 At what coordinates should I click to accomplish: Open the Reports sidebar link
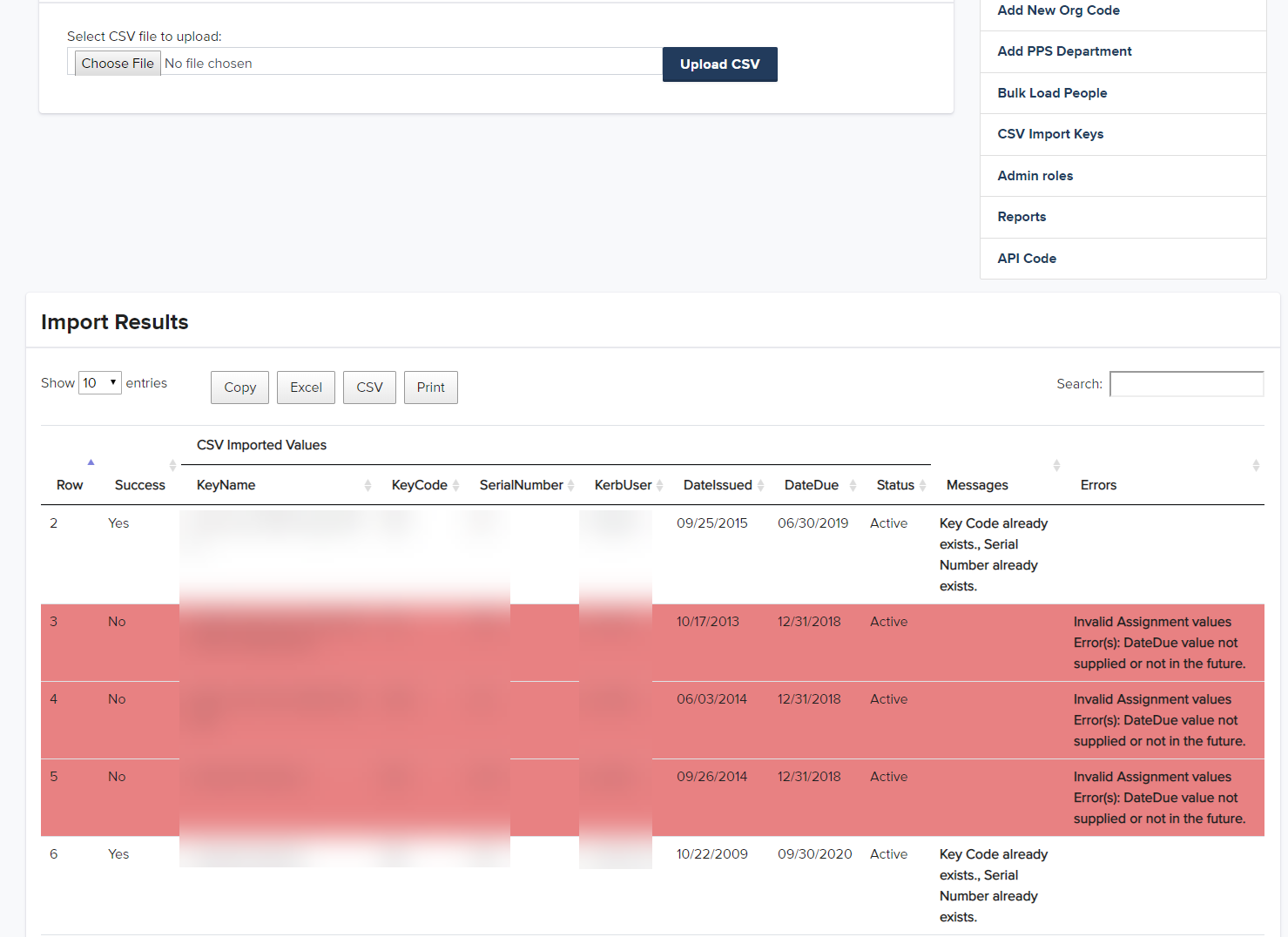coord(1022,217)
